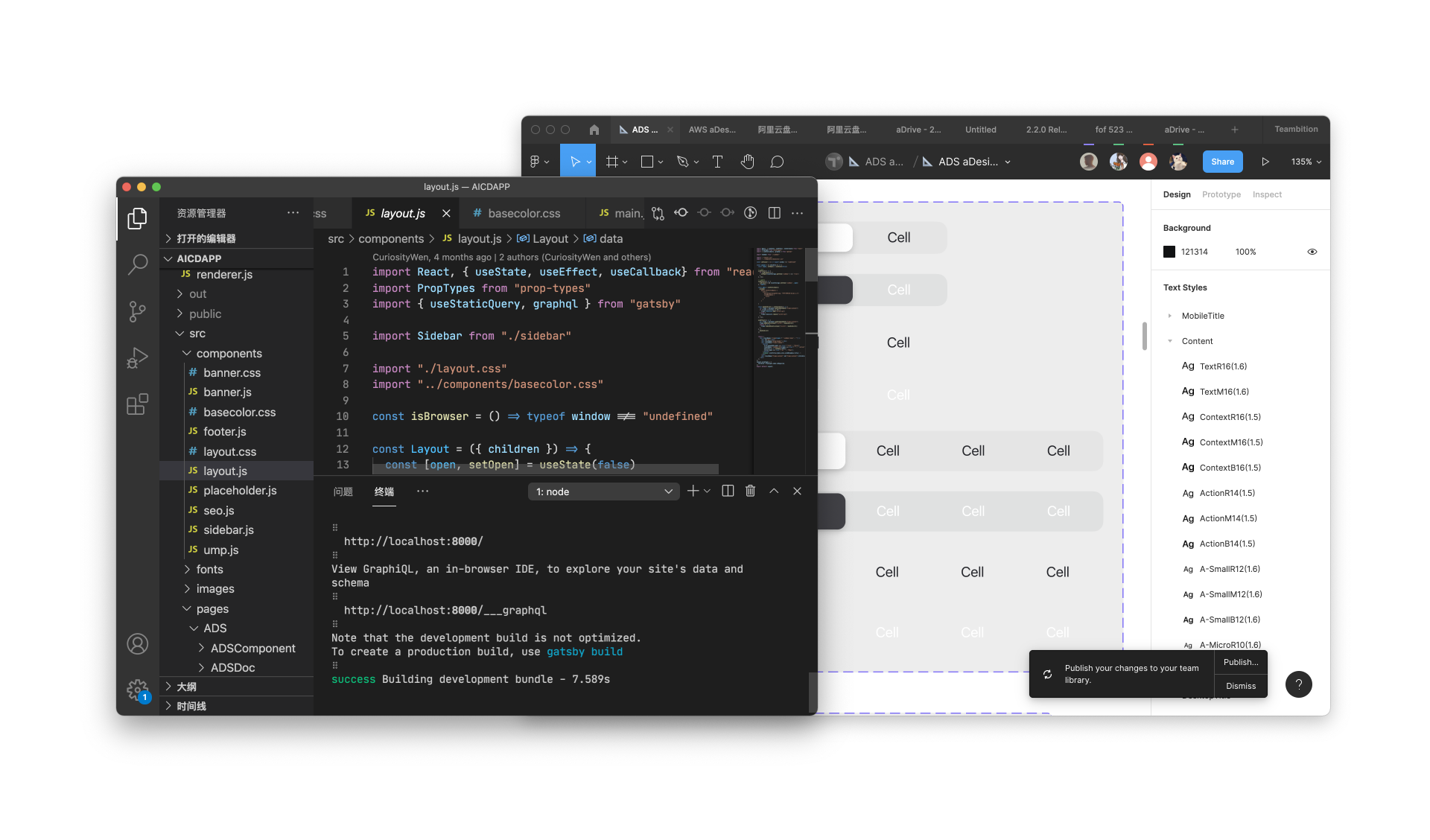This screenshot has height=840, width=1430.
Task: Click the VS Code editor minimap
Action: click(780, 308)
